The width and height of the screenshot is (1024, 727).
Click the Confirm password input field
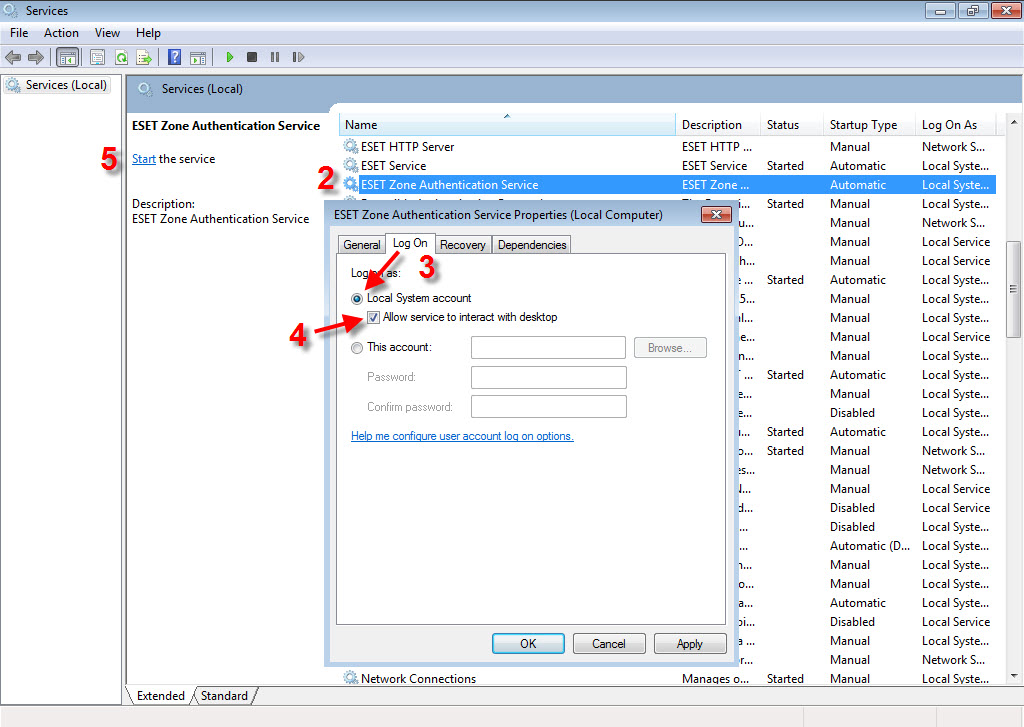coord(549,406)
